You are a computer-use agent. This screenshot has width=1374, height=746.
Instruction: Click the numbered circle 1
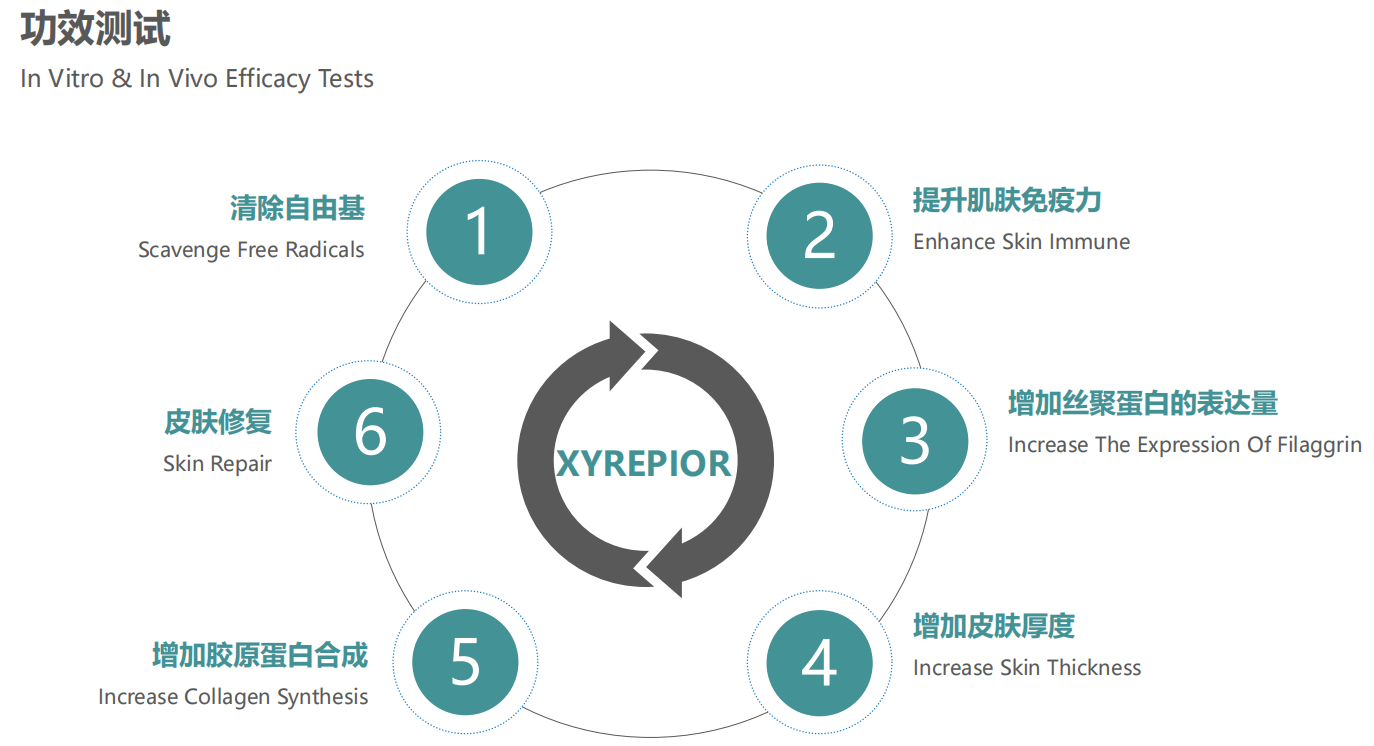479,231
